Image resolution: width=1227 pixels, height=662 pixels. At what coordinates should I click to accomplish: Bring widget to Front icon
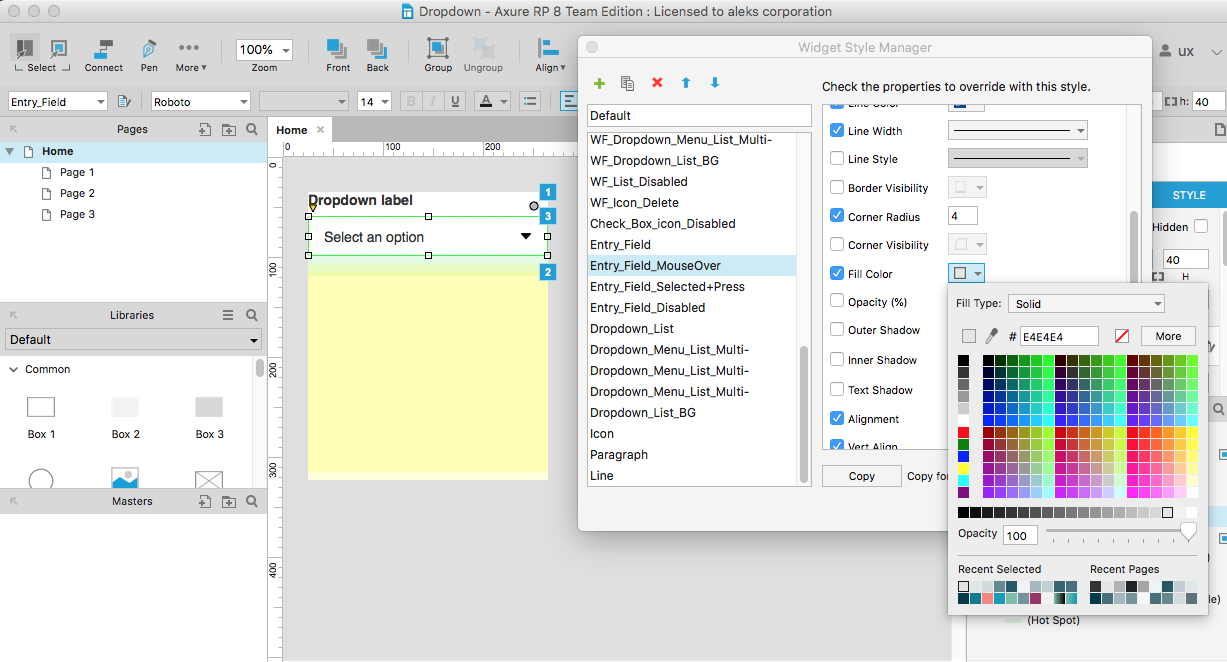338,49
